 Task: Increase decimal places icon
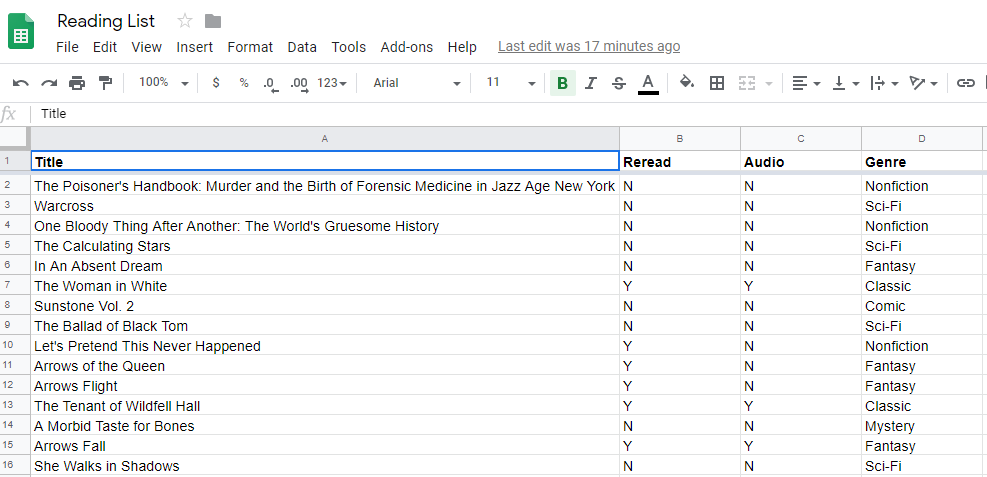300,84
